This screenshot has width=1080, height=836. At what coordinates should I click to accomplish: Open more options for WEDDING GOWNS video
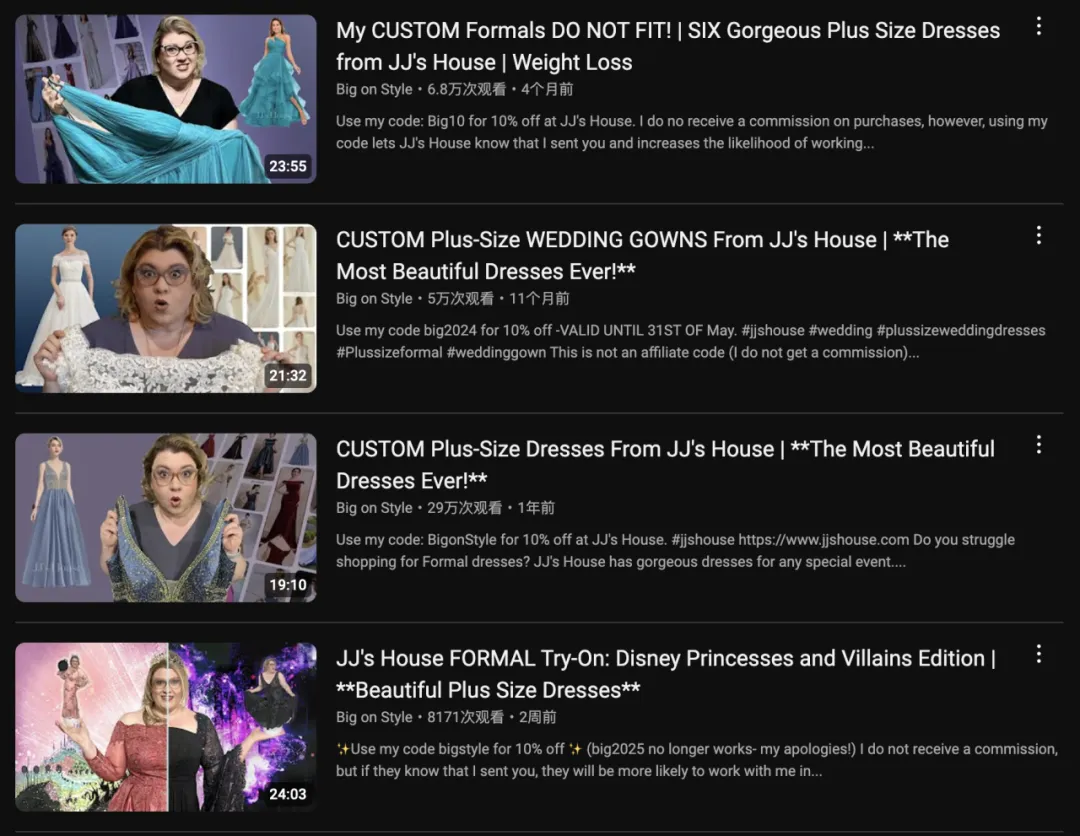tap(1039, 236)
